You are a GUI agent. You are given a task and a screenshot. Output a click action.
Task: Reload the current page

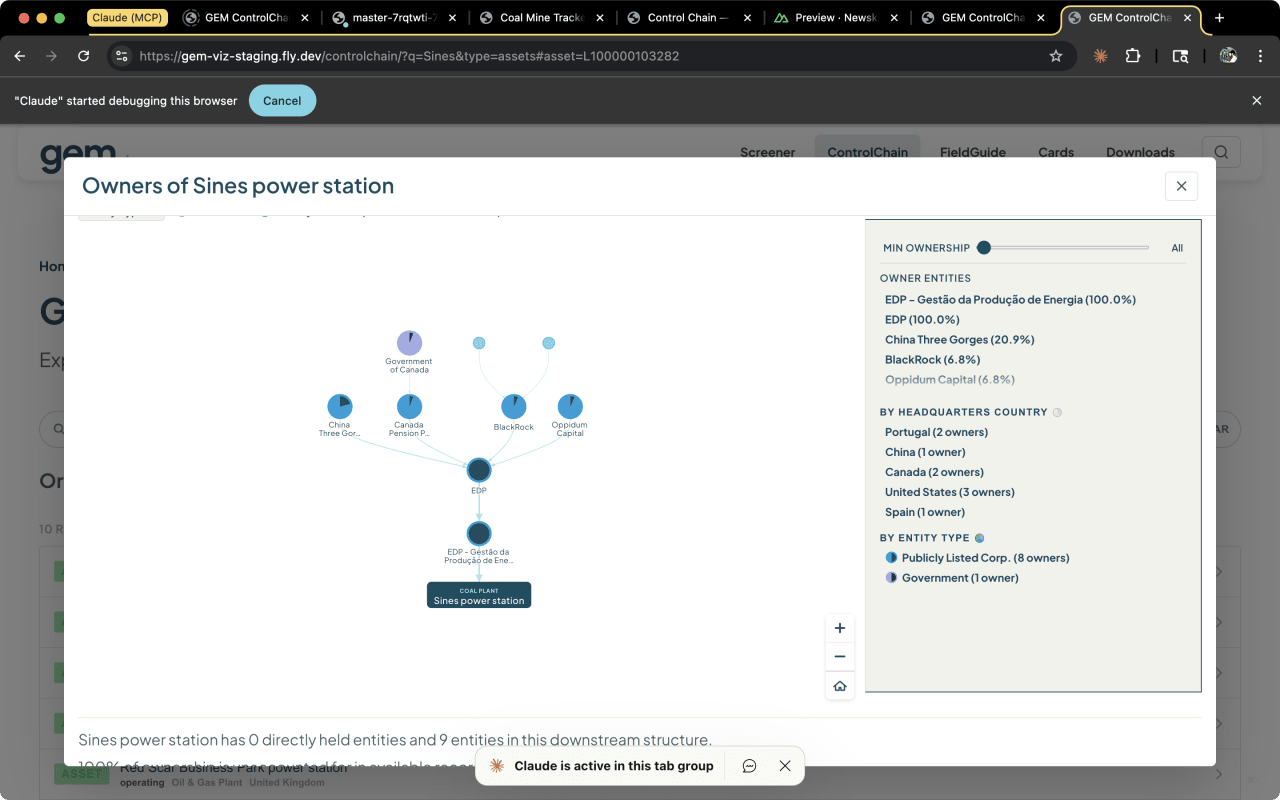point(84,56)
